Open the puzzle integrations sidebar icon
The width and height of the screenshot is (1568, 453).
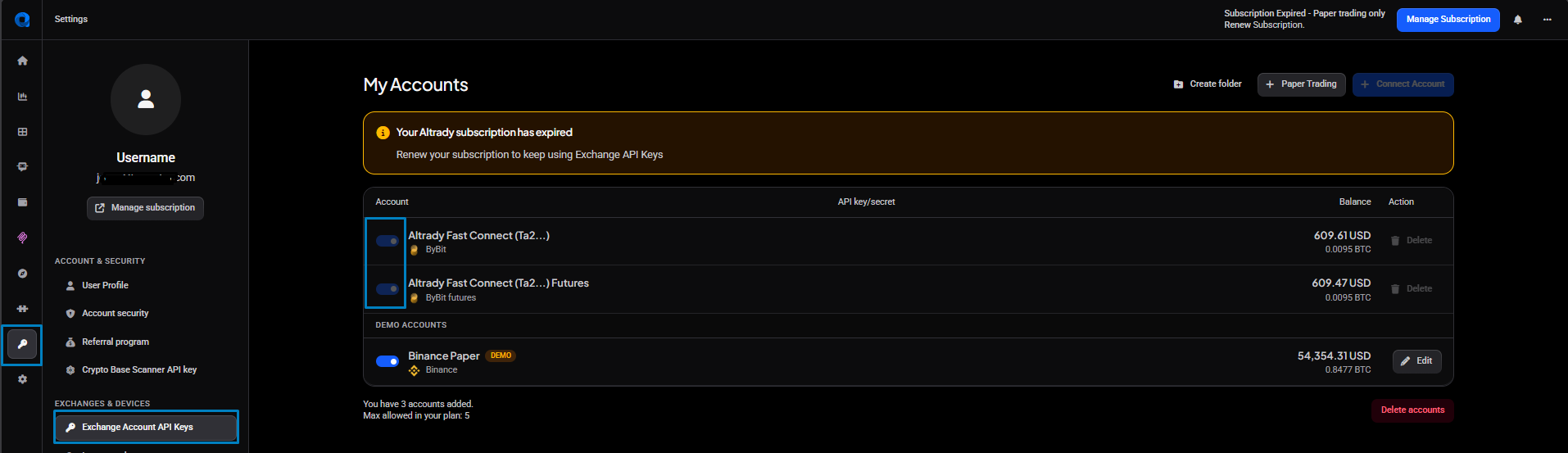pos(22,309)
